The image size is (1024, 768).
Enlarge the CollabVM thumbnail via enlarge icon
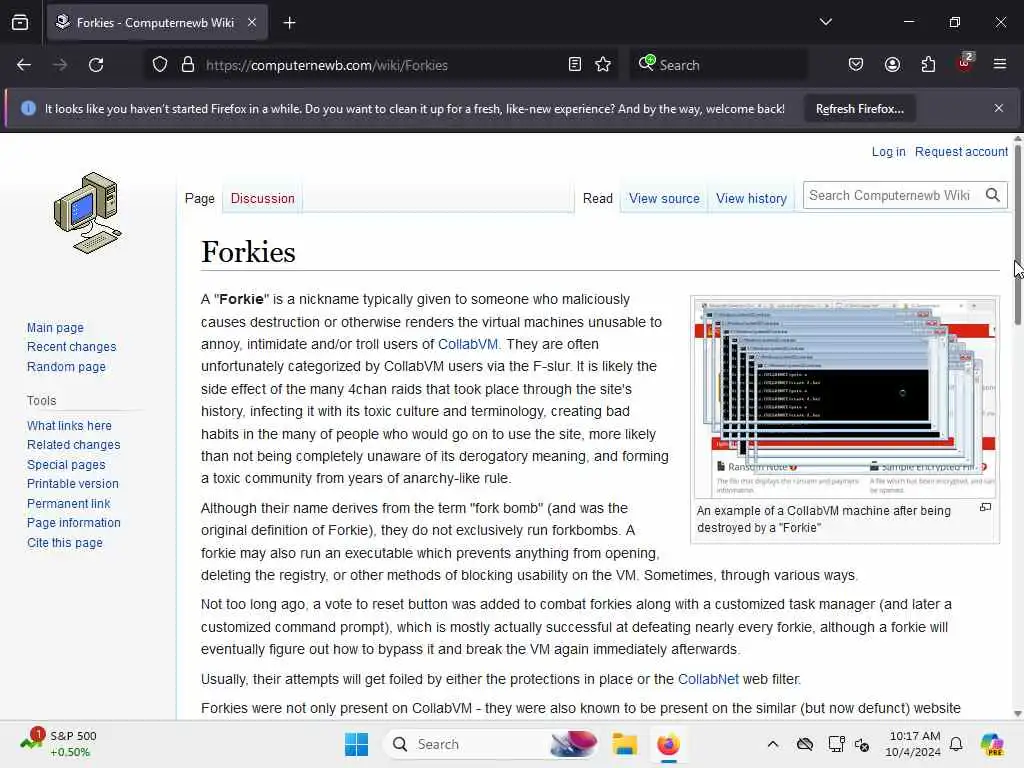pos(985,507)
